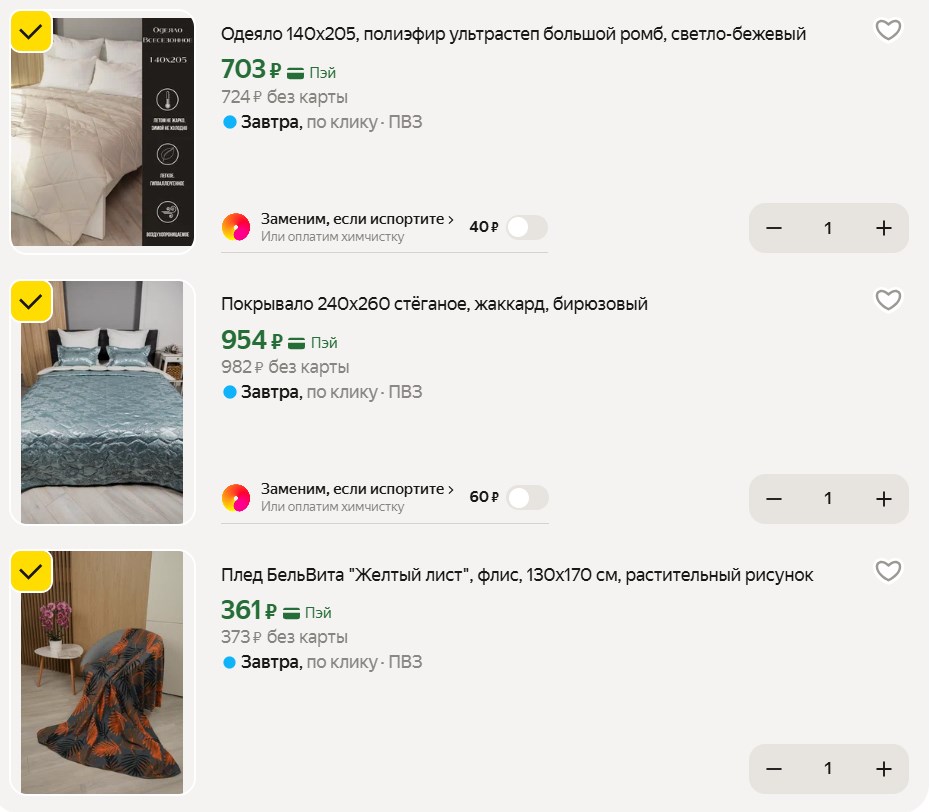
Task: Click the heart icon for the BelVita plaid
Action: coord(888,571)
